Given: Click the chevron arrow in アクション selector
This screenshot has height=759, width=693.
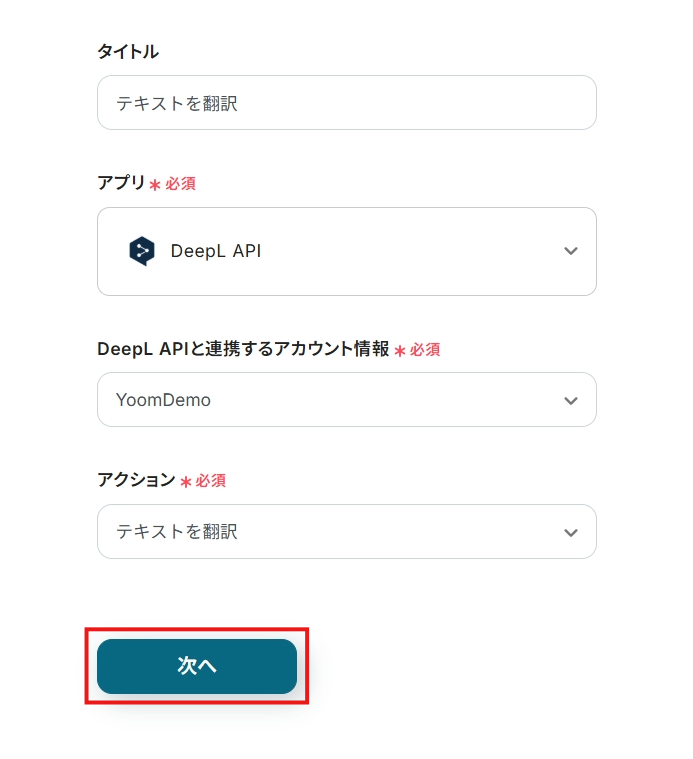Looking at the screenshot, I should pos(571,532).
